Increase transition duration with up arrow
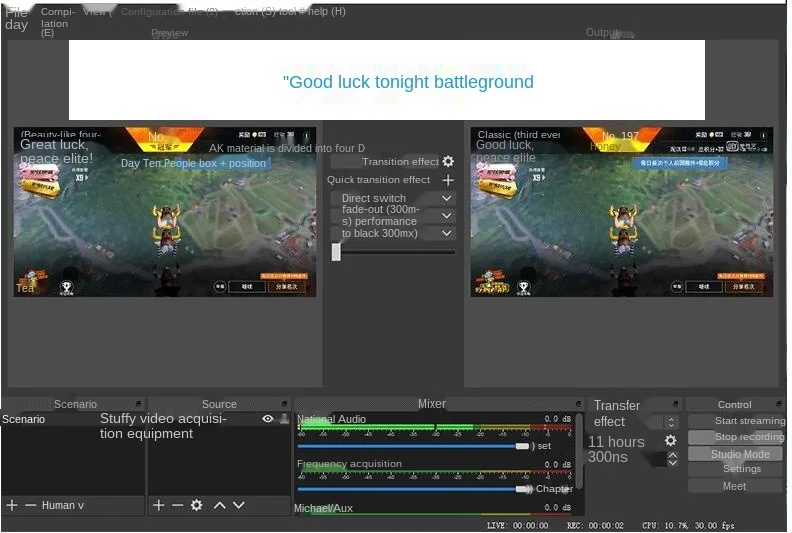The height and width of the screenshot is (533, 792). click(672, 455)
